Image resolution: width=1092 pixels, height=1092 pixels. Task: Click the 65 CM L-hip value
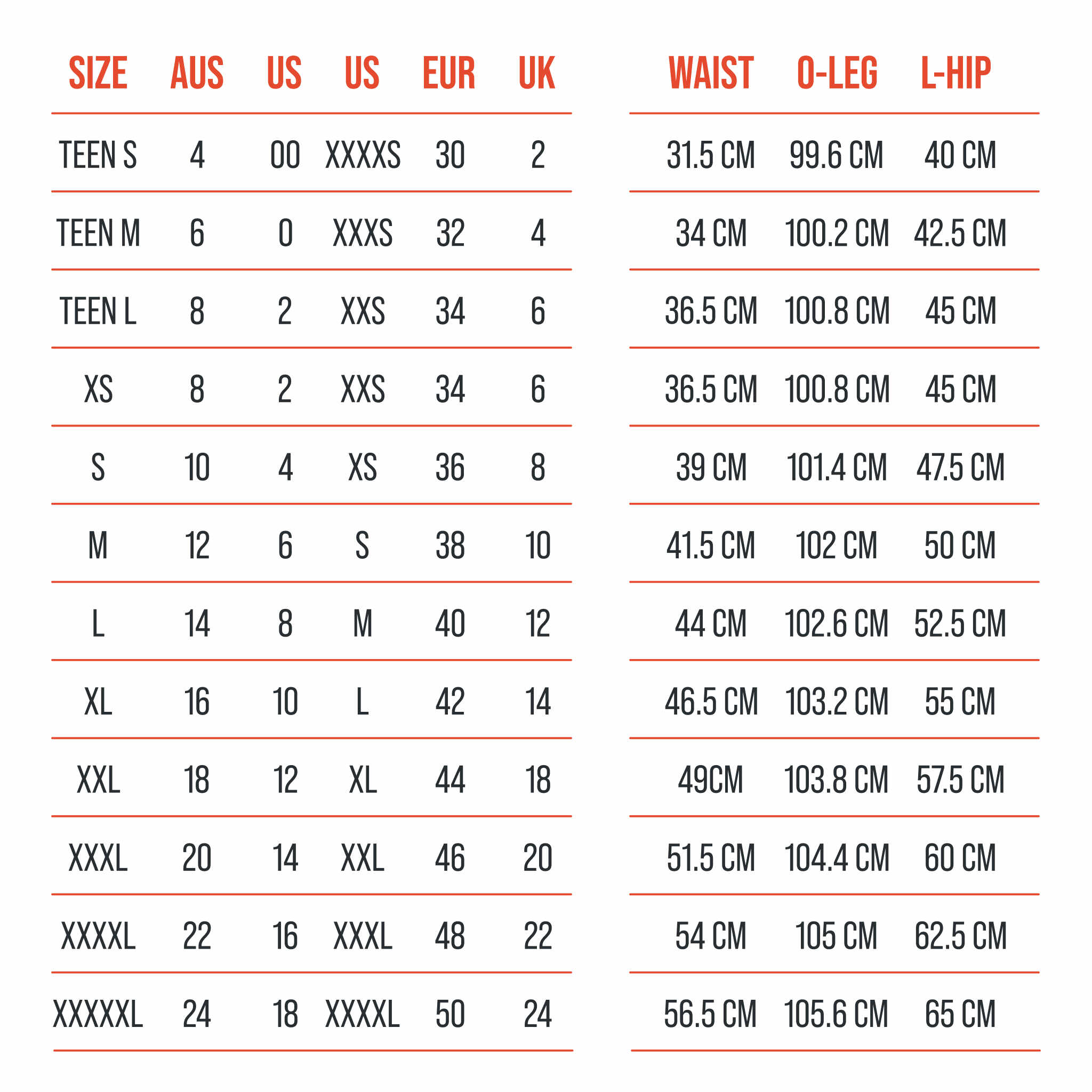point(960,1014)
